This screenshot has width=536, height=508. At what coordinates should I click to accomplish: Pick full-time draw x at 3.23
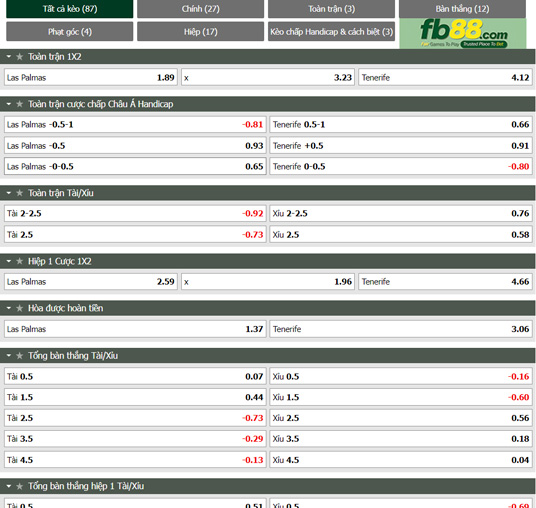point(268,78)
